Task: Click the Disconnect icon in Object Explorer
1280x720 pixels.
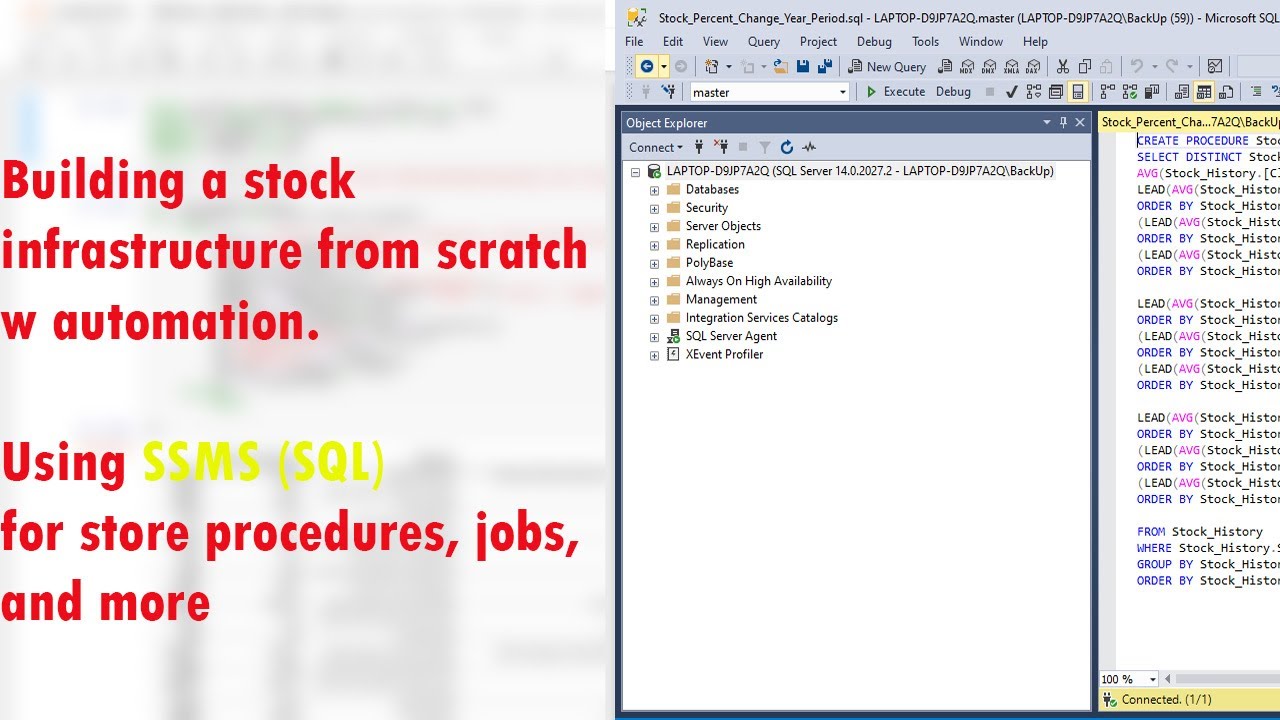Action: [x=721, y=147]
